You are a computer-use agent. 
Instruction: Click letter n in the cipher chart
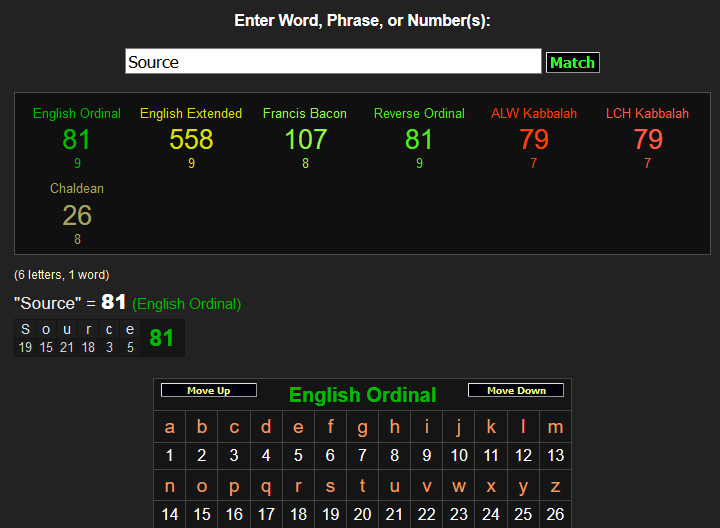click(170, 486)
